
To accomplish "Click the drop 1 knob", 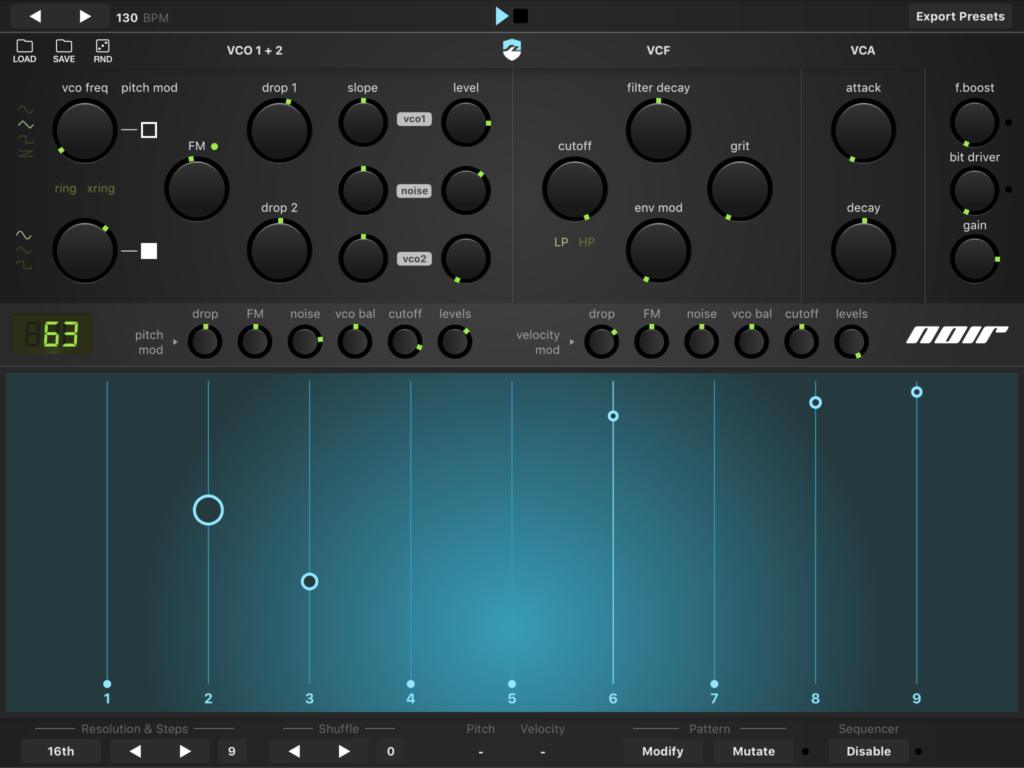I will (280, 130).
